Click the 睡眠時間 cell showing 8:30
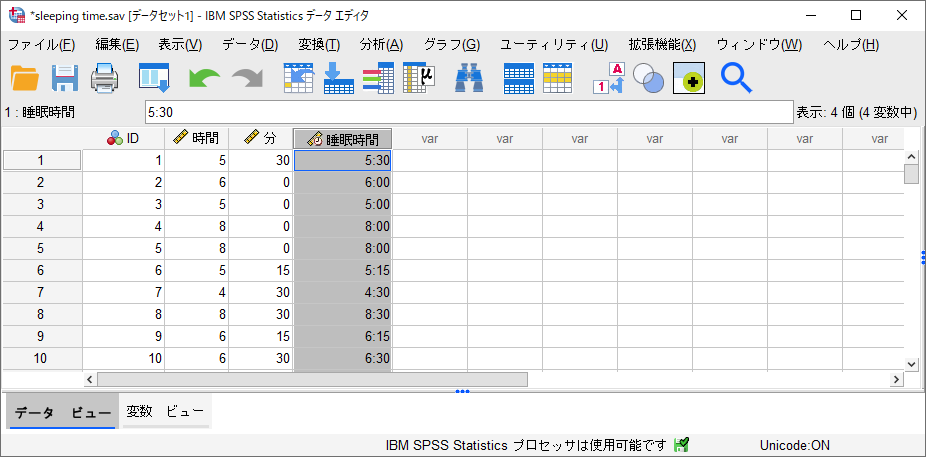This screenshot has width=926, height=457. tap(343, 315)
